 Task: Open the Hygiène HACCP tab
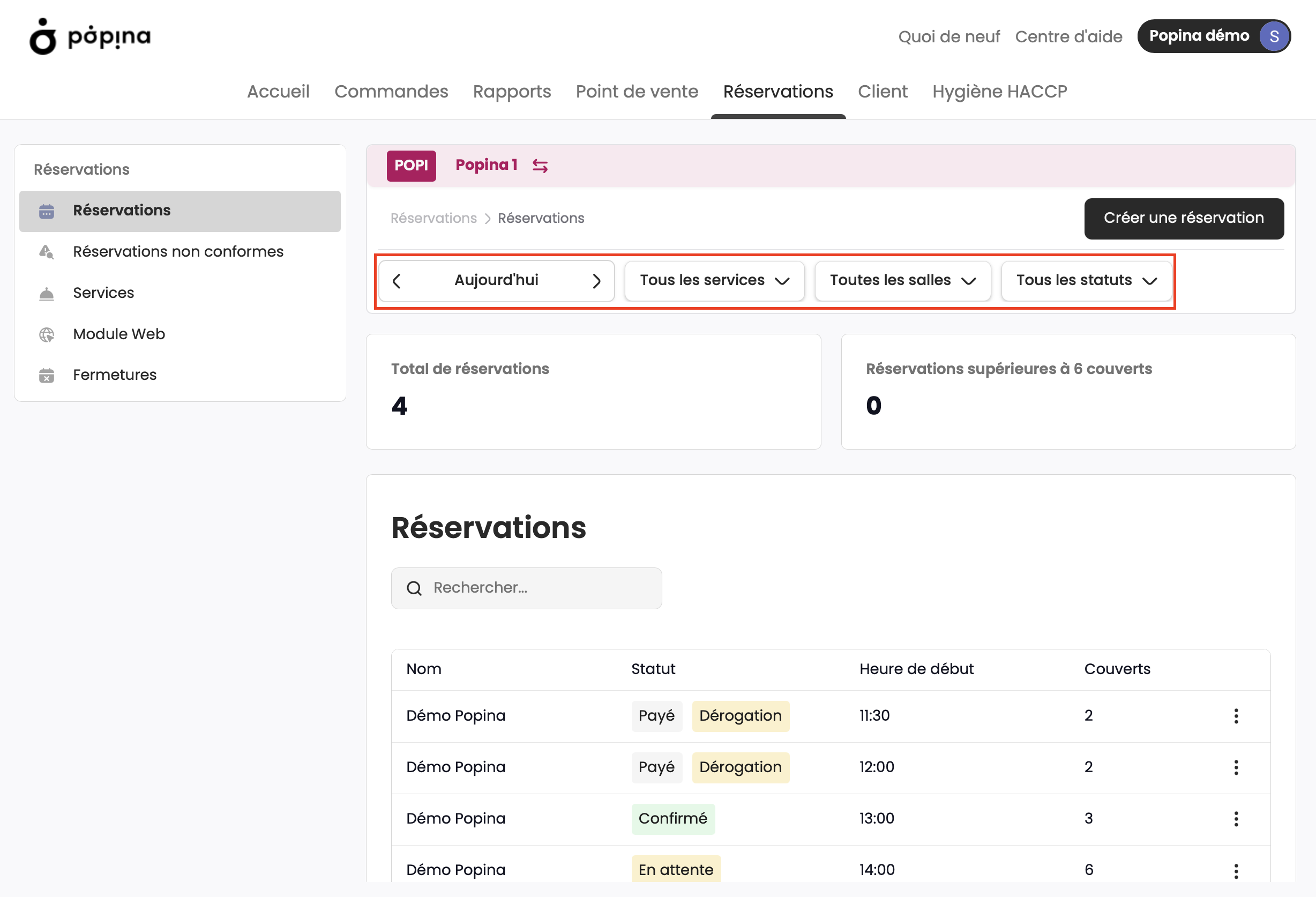[999, 91]
